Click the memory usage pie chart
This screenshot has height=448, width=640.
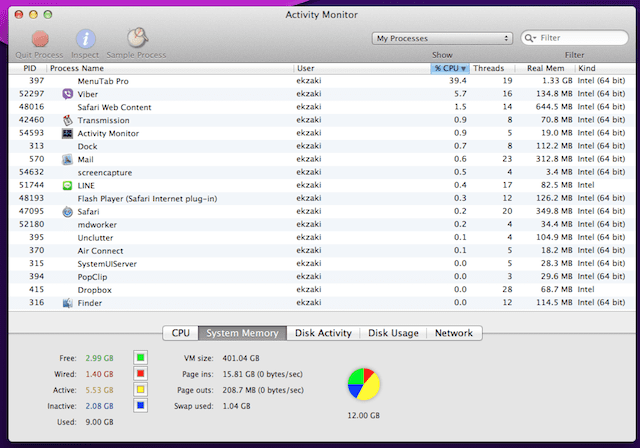click(x=364, y=384)
